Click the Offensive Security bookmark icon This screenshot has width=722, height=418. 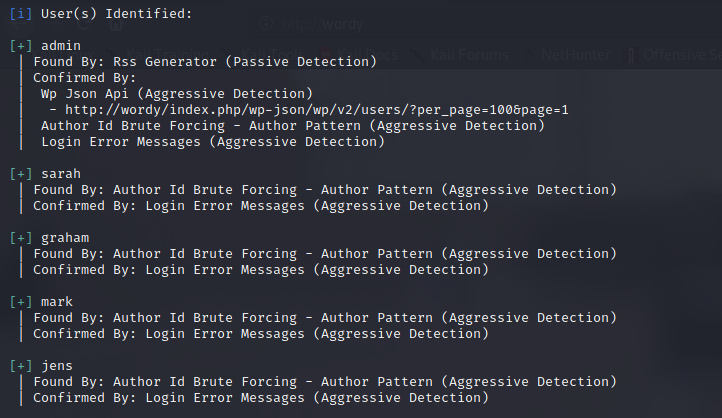click(631, 55)
